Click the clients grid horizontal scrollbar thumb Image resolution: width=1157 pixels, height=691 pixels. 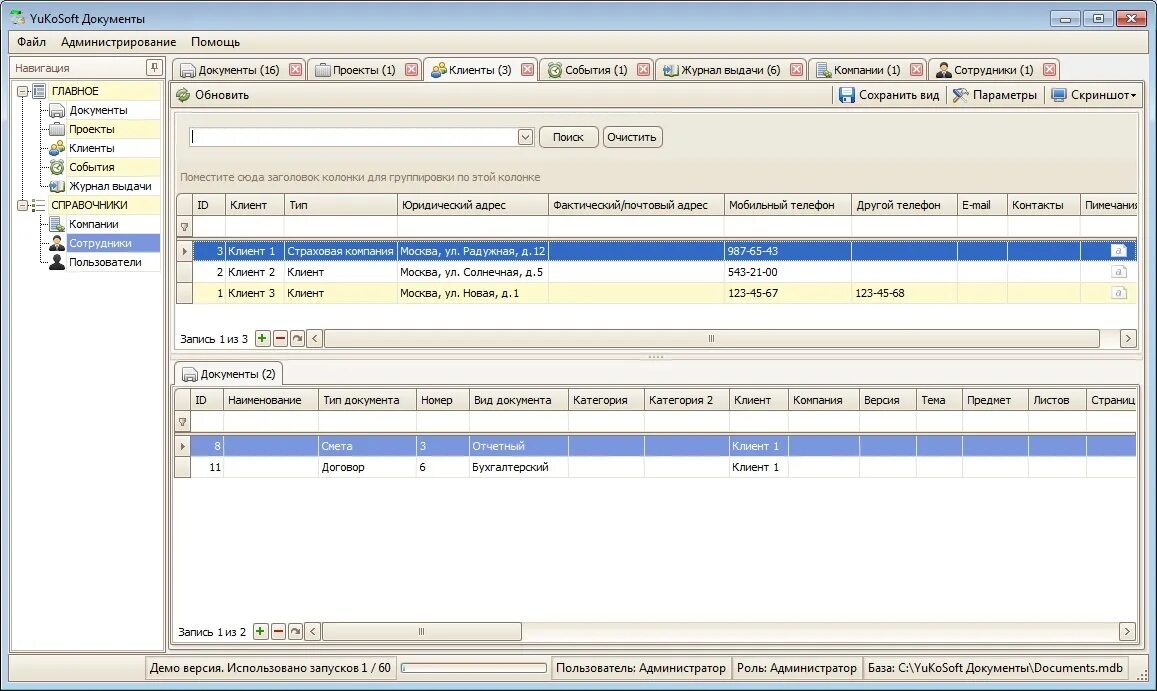(712, 339)
